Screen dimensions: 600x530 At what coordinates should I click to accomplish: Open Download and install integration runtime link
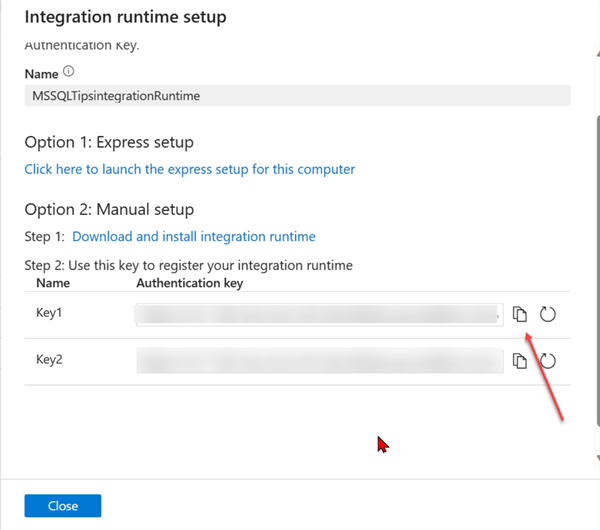point(194,236)
